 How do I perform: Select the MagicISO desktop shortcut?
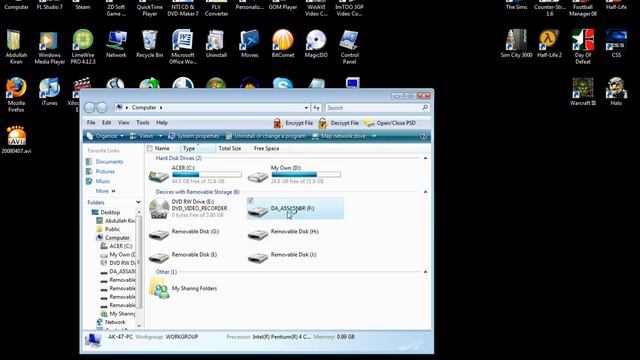[316, 44]
